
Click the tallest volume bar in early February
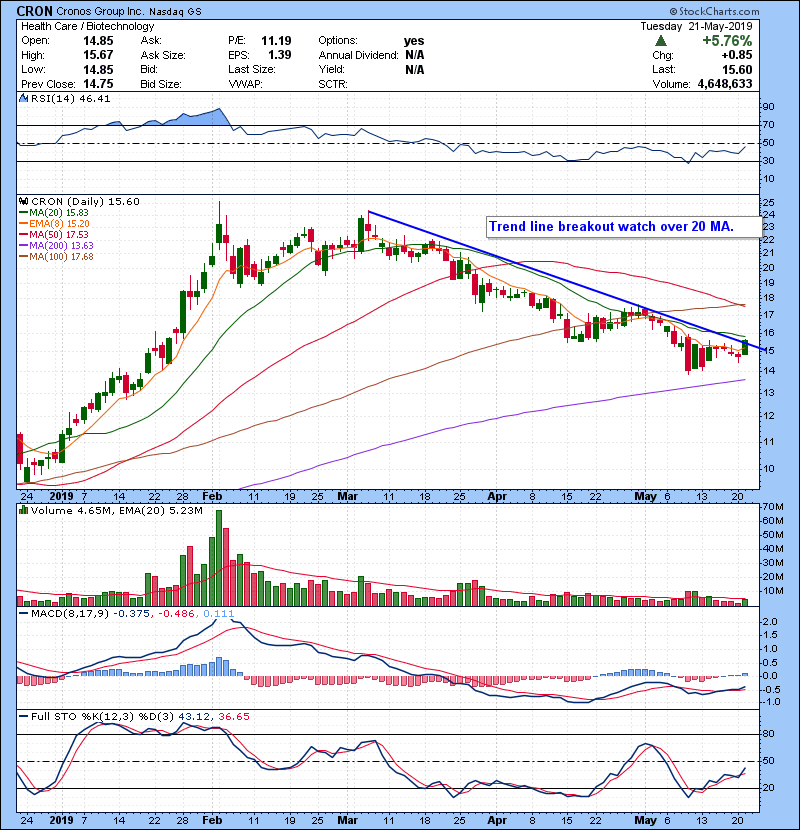click(219, 558)
